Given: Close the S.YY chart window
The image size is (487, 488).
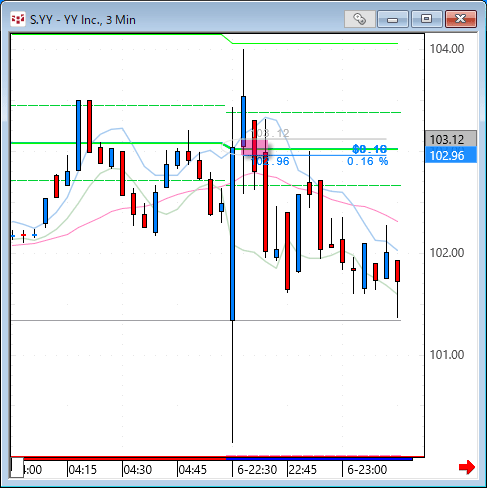Looking at the screenshot, I should [461, 19].
